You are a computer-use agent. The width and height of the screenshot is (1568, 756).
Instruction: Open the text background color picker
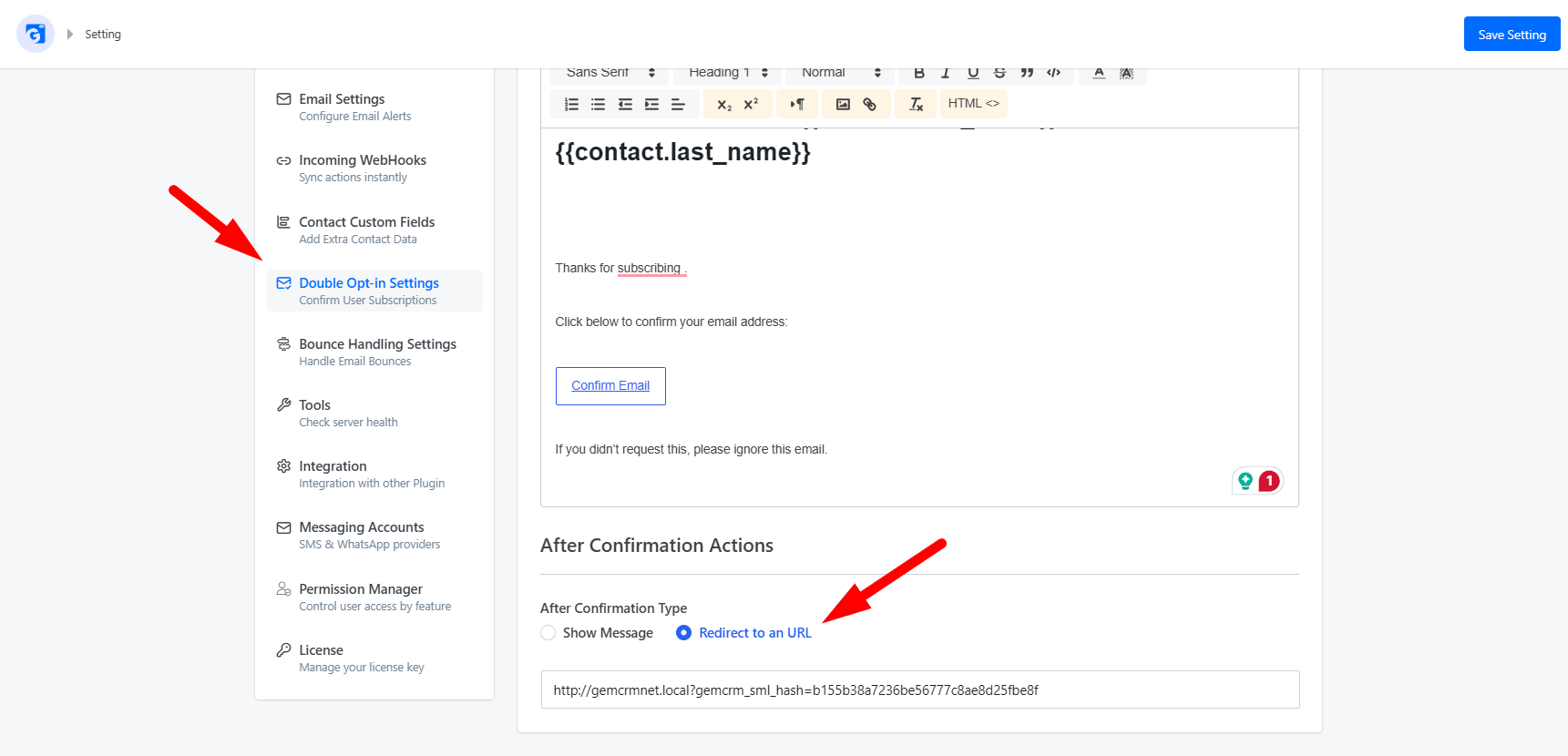click(1126, 73)
